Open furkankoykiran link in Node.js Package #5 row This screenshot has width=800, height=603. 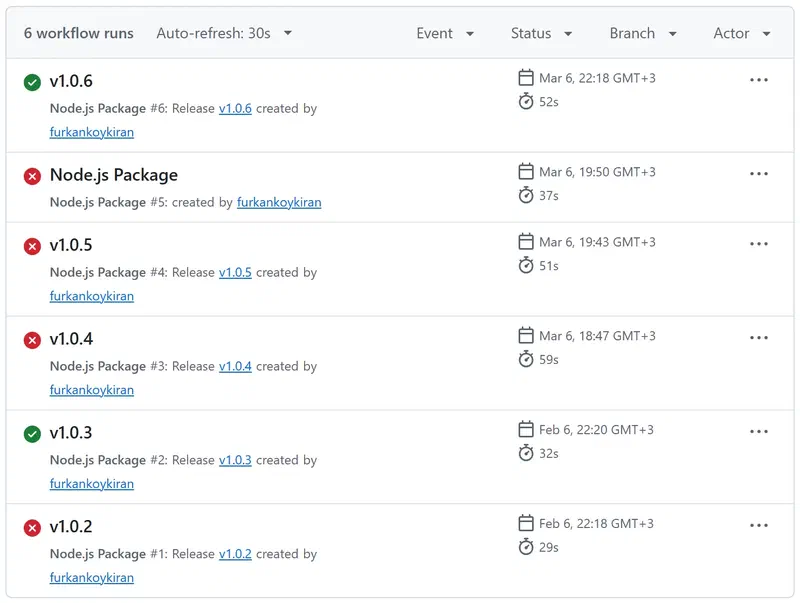(279, 203)
